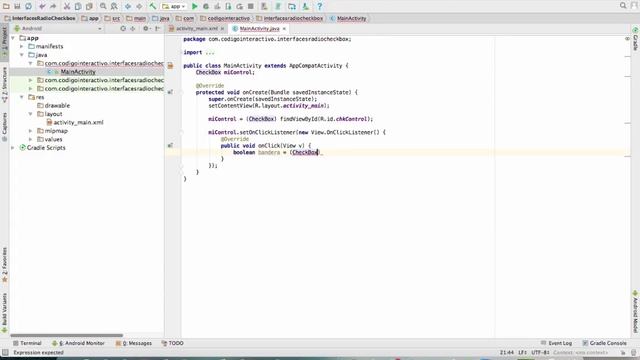Image resolution: width=640 pixels, height=360 pixels.
Task: Open the Android Monitor tool window
Action: (78, 343)
